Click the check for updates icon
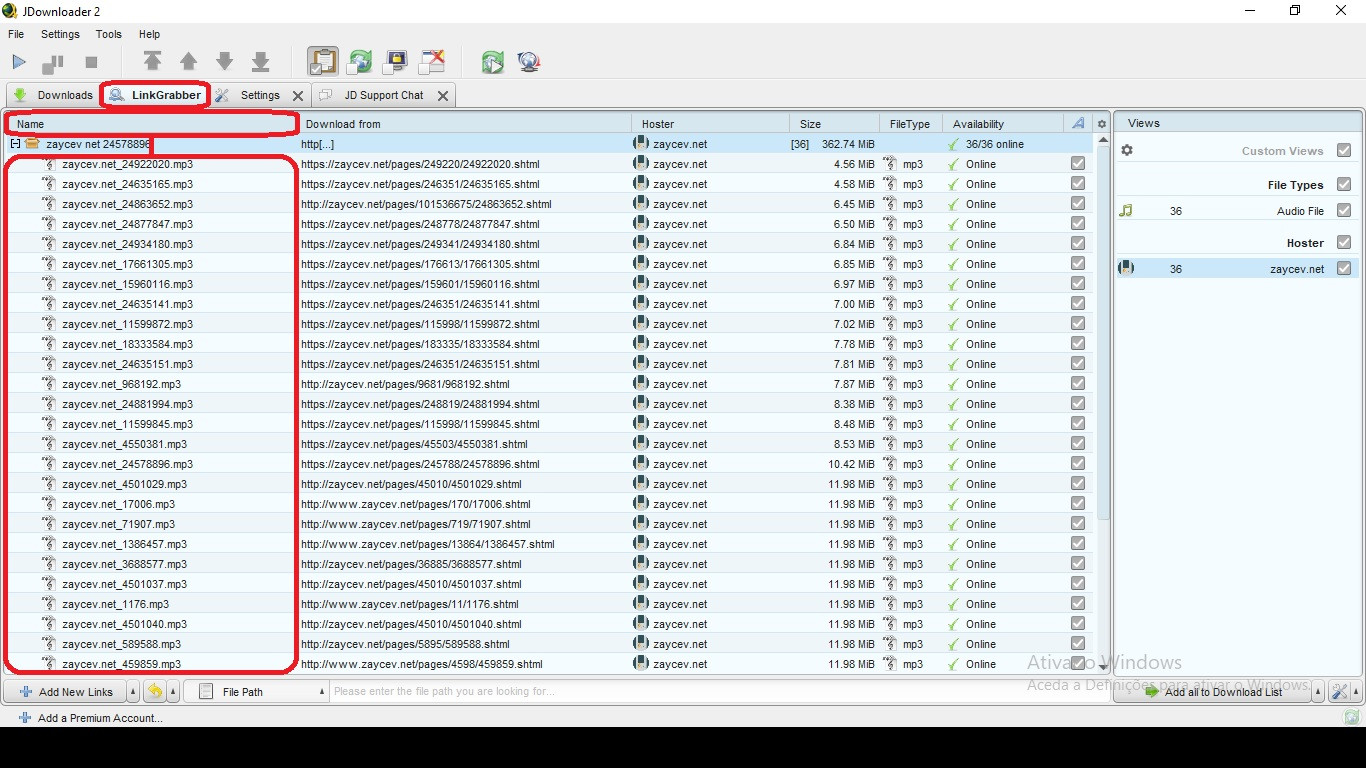The width and height of the screenshot is (1366, 768). click(x=492, y=62)
